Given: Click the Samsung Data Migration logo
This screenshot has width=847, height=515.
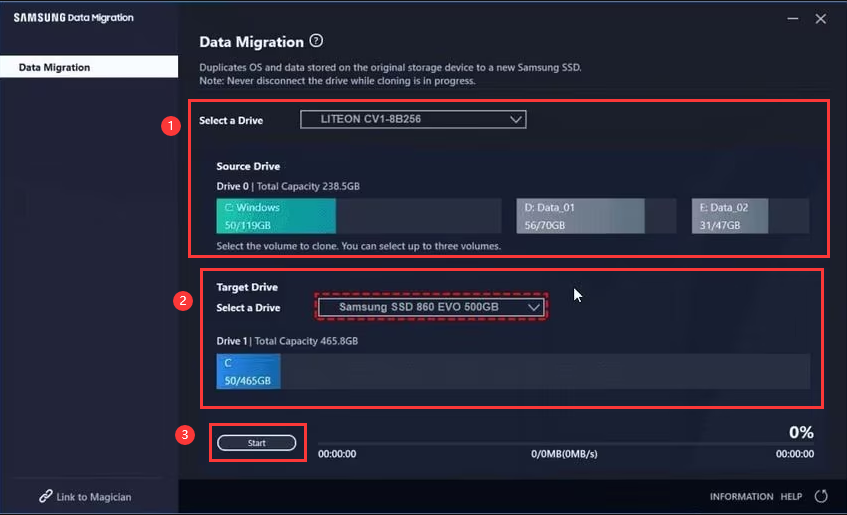Looking at the screenshot, I should [x=73, y=18].
